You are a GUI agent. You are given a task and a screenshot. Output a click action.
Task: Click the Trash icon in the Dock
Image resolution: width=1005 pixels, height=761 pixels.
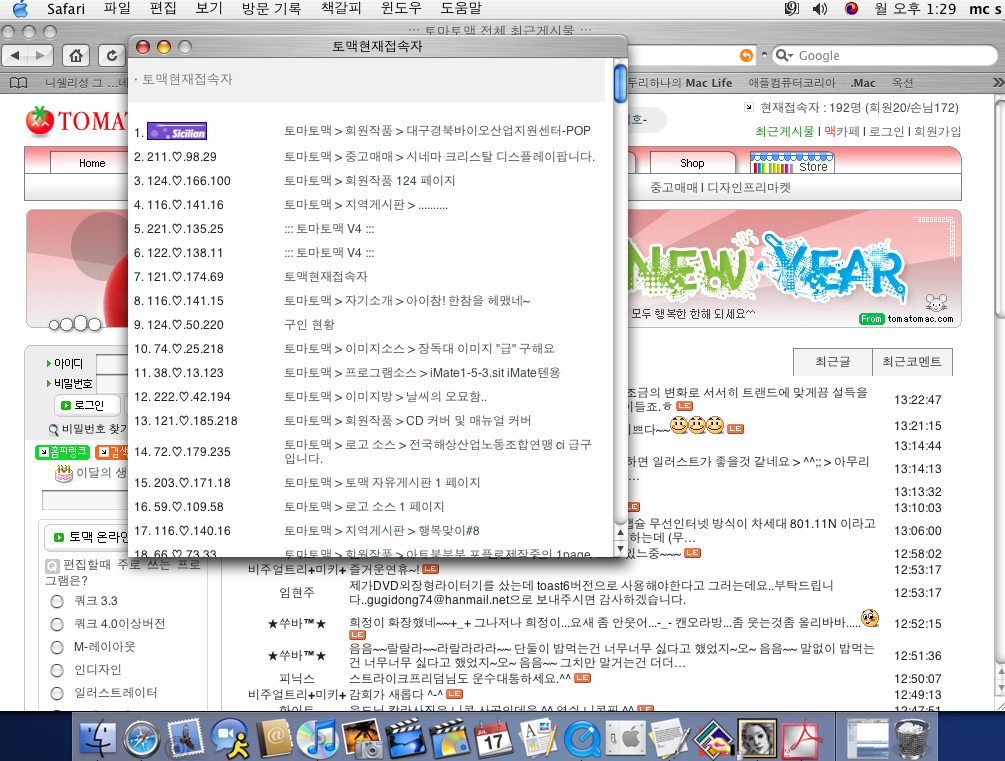pyautogui.click(x=913, y=739)
